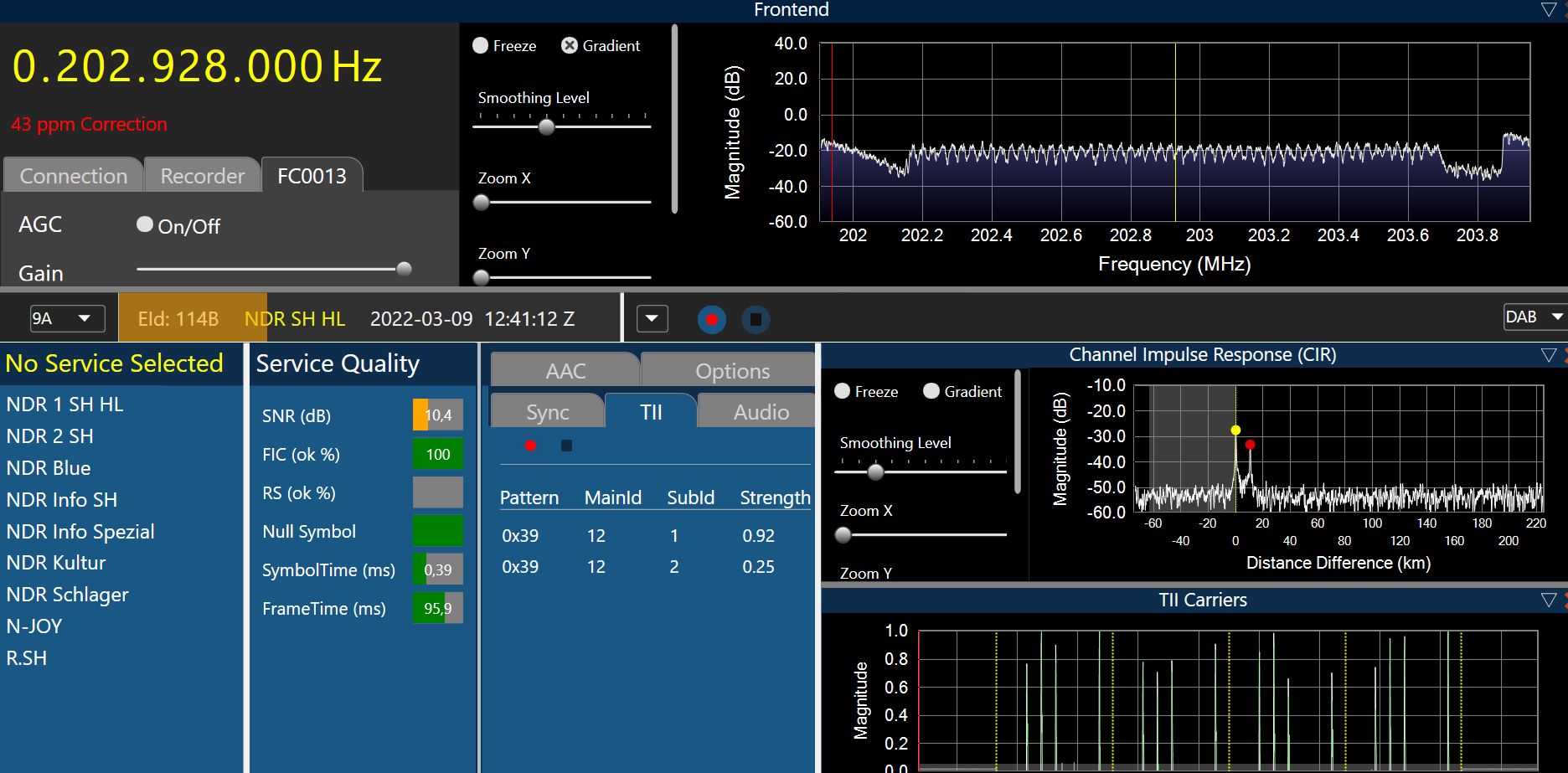Collapse the Channel Impulse Response panel

pos(1548,355)
